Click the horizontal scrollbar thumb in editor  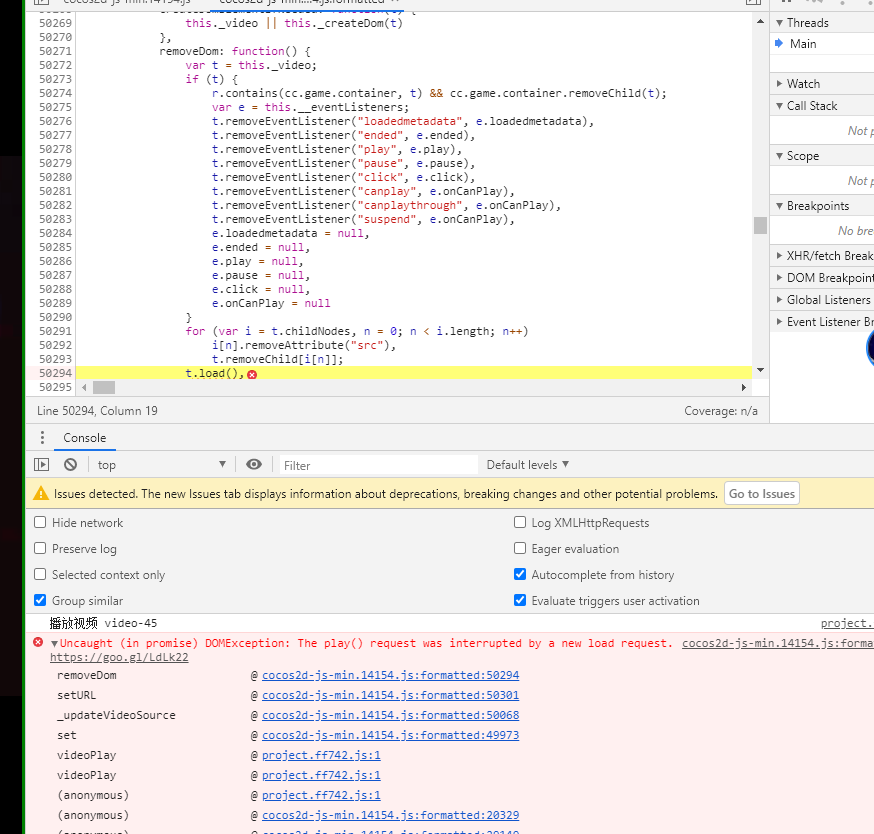click(x=104, y=387)
